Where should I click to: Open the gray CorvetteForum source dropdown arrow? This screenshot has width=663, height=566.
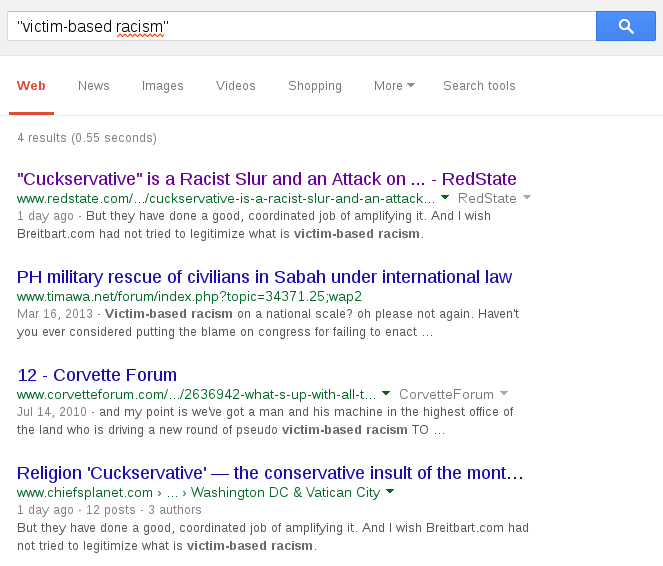504,394
